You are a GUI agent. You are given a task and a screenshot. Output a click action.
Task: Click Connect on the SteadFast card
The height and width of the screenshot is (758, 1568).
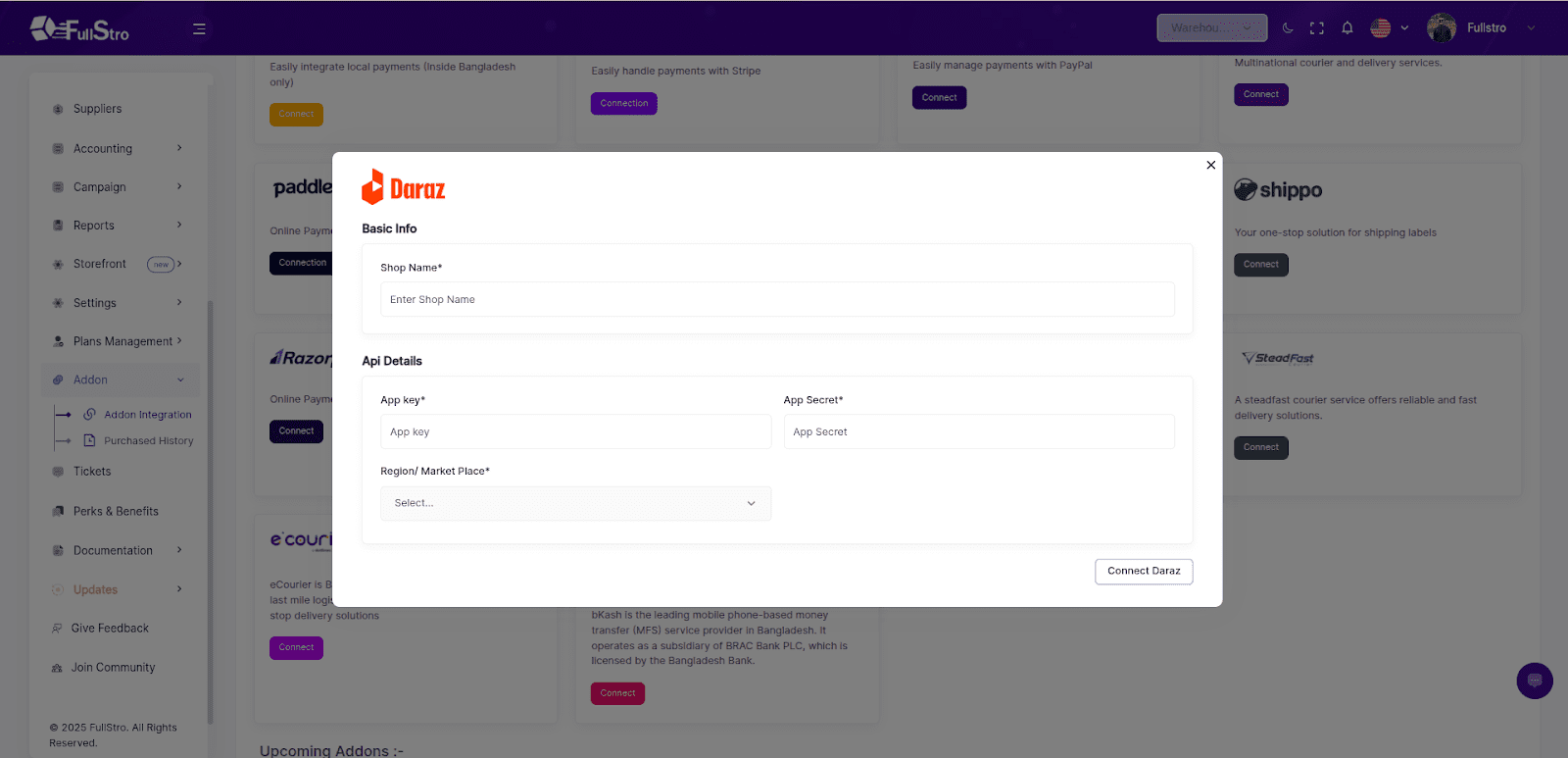1261,447
